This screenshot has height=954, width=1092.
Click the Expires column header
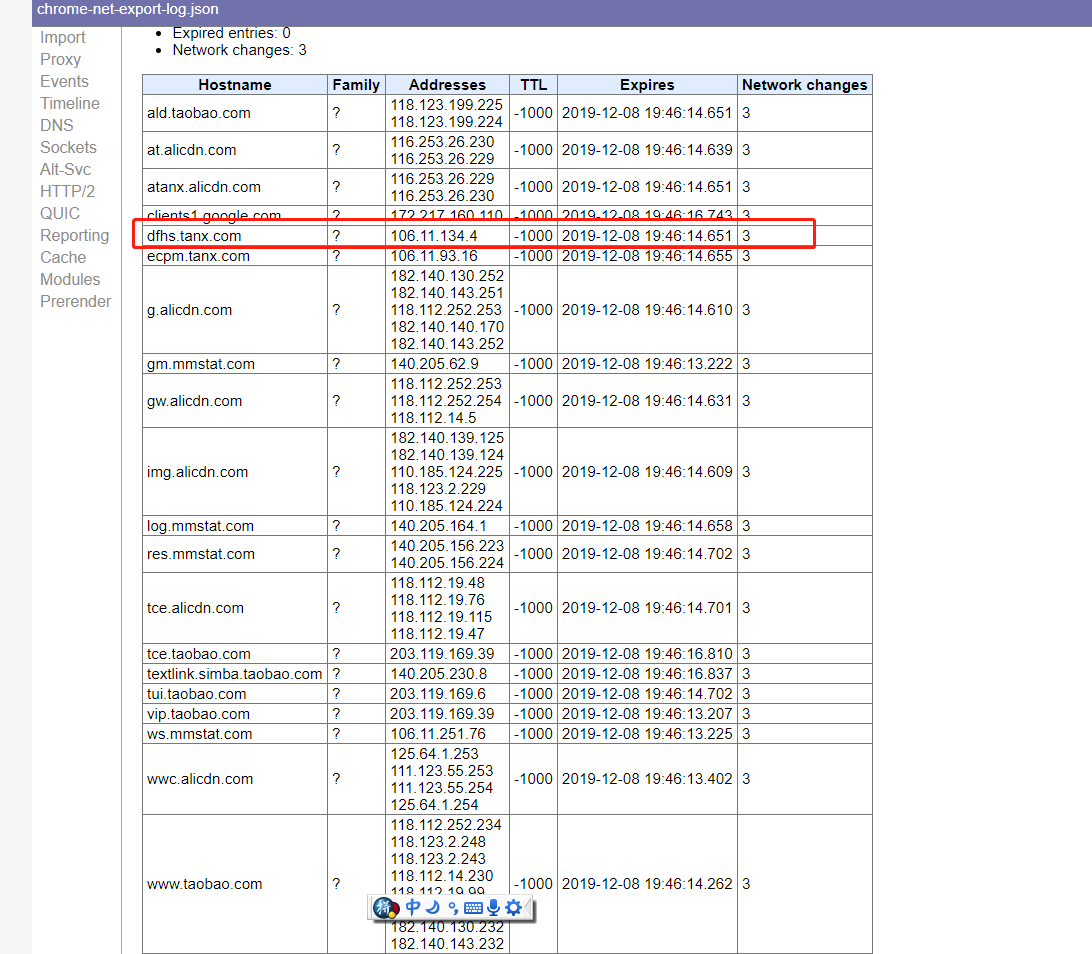(x=647, y=85)
